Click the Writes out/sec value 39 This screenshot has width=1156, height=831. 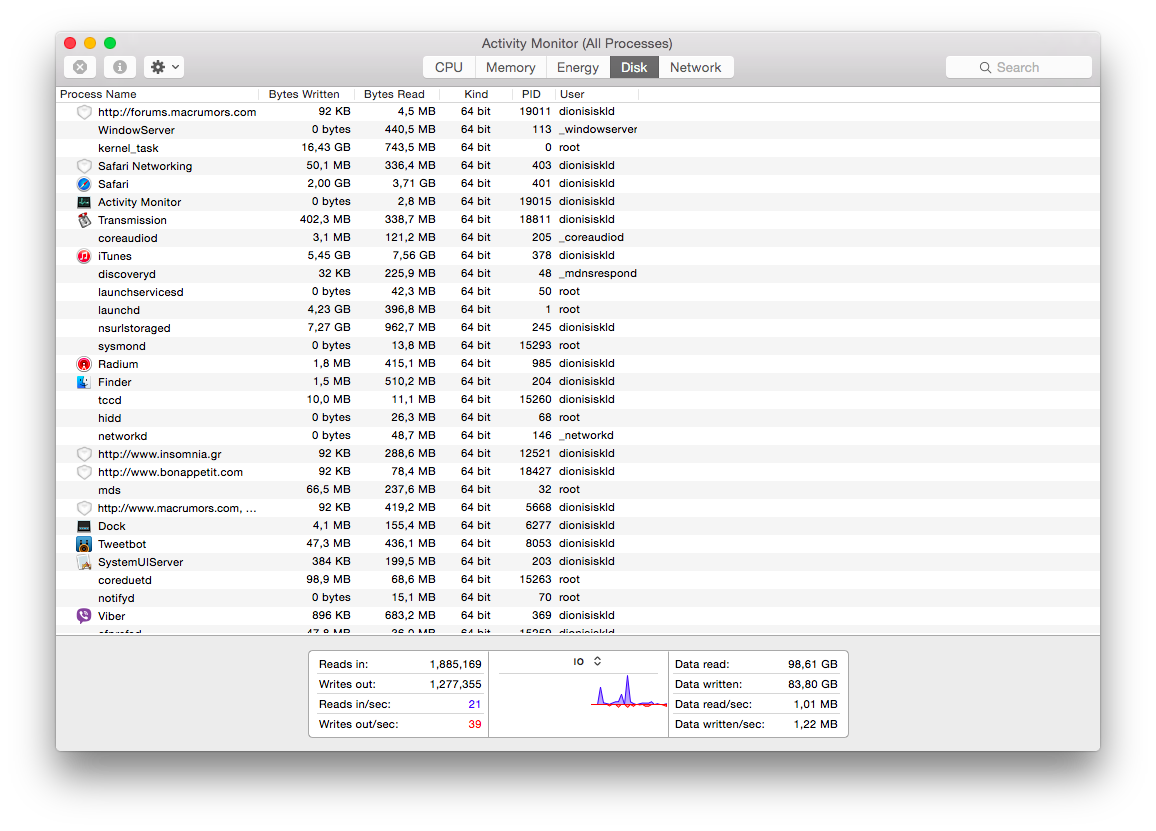(475, 724)
